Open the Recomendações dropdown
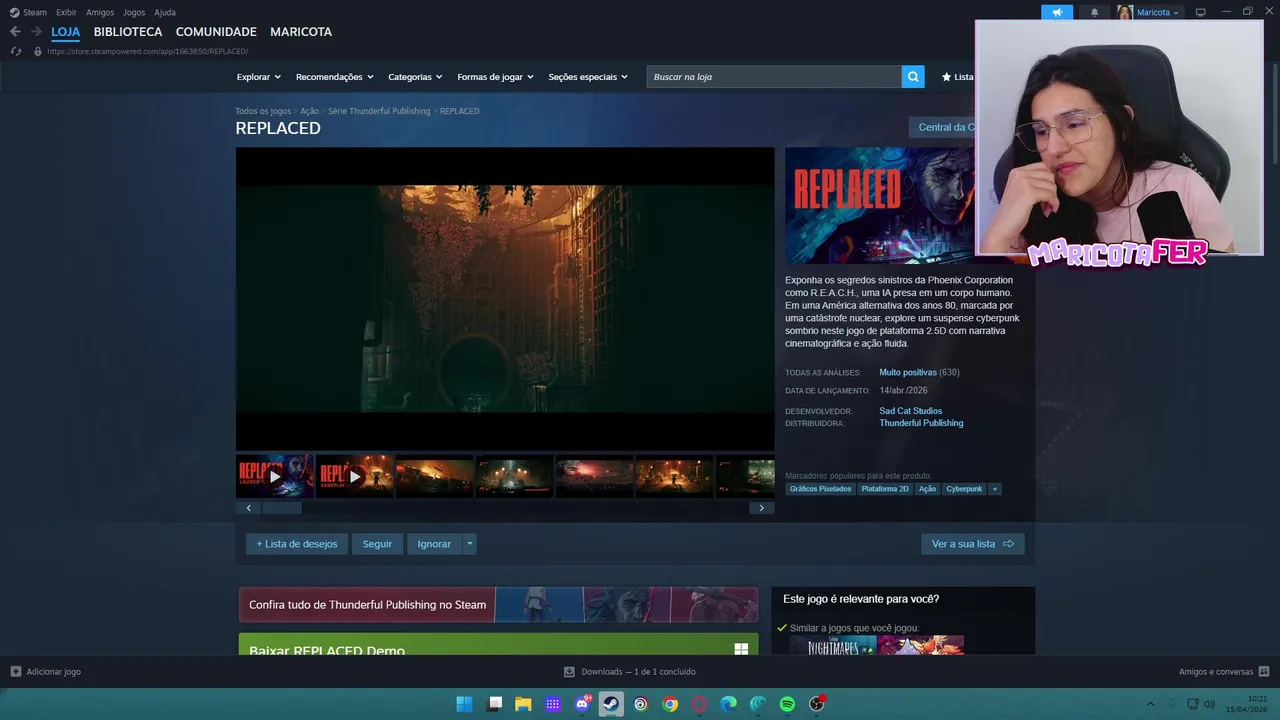The width and height of the screenshot is (1280, 720). tap(334, 77)
